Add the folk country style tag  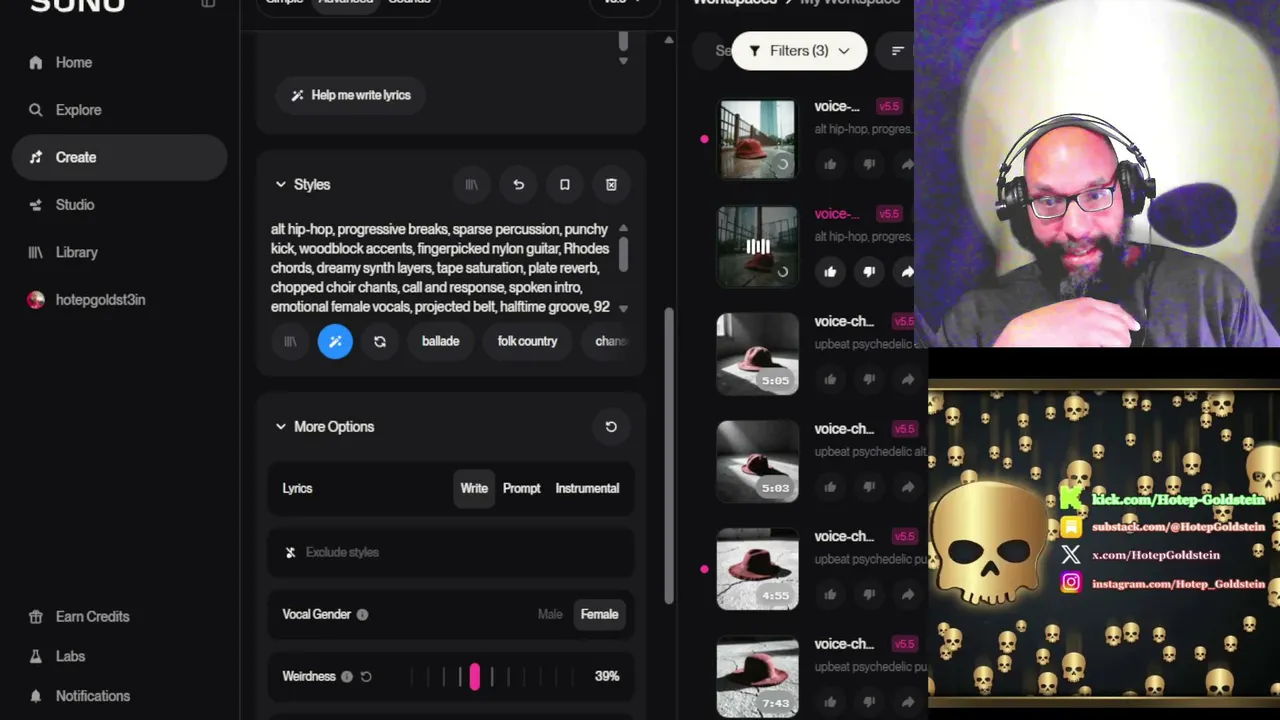point(527,341)
